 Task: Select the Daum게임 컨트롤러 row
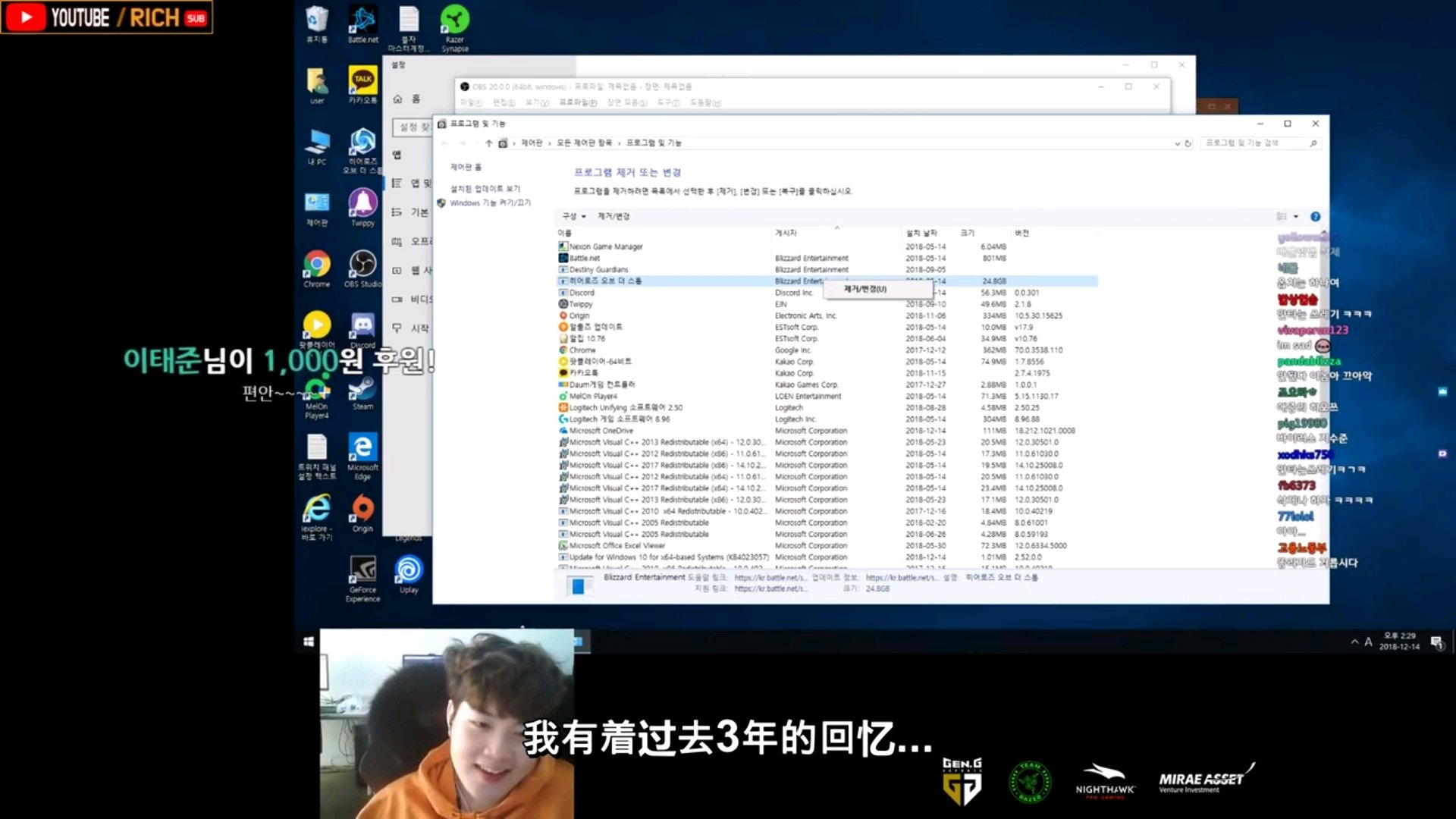[827, 384]
